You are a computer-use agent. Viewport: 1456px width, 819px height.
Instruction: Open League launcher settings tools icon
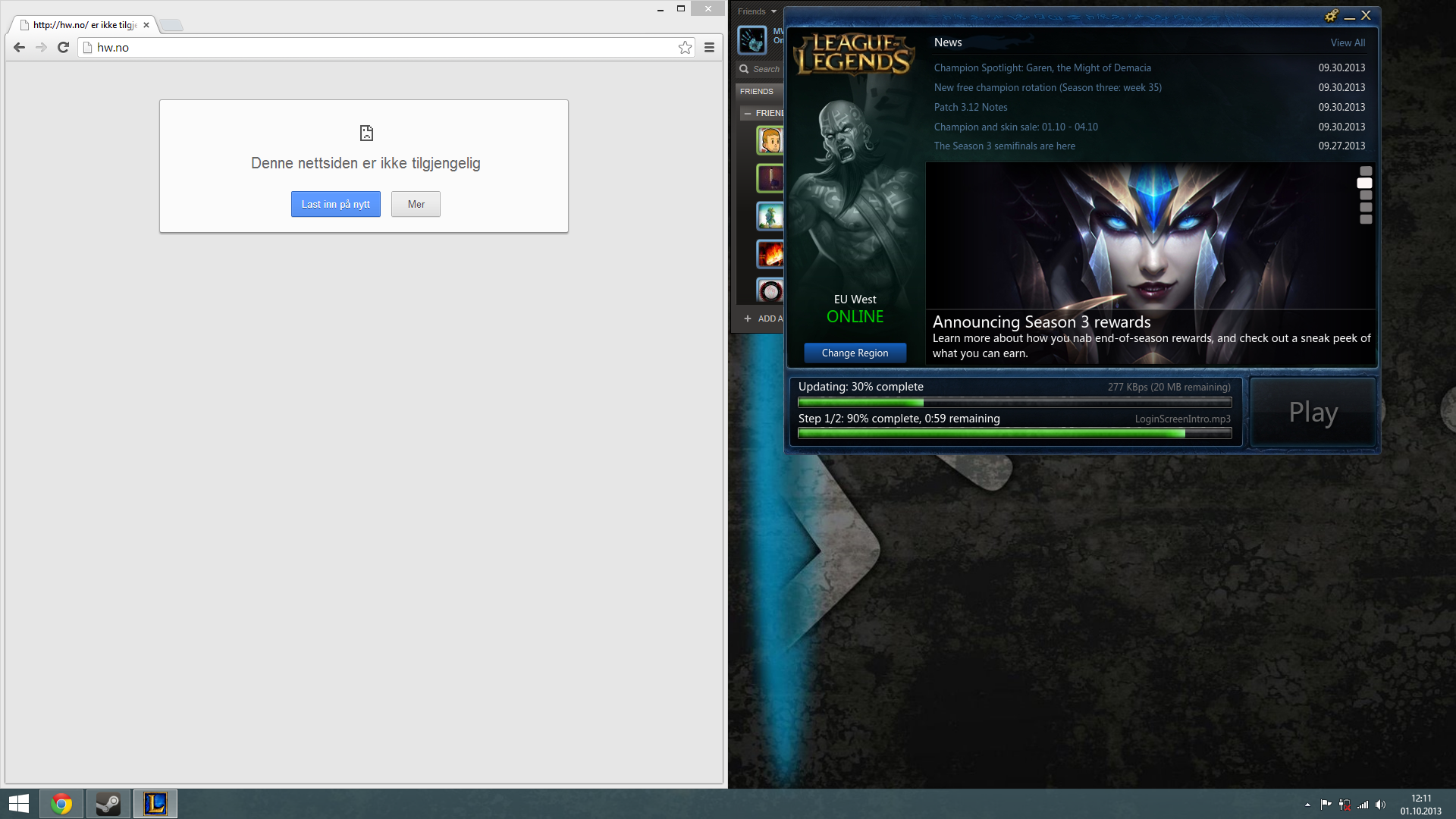pos(1331,15)
